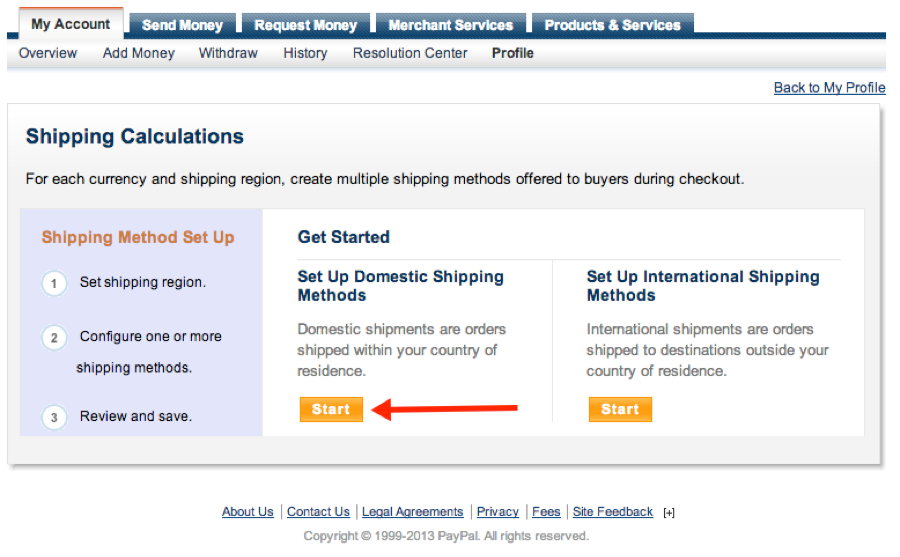This screenshot has width=900, height=557.
Task: Go to the Request Money tab
Action: 306,25
